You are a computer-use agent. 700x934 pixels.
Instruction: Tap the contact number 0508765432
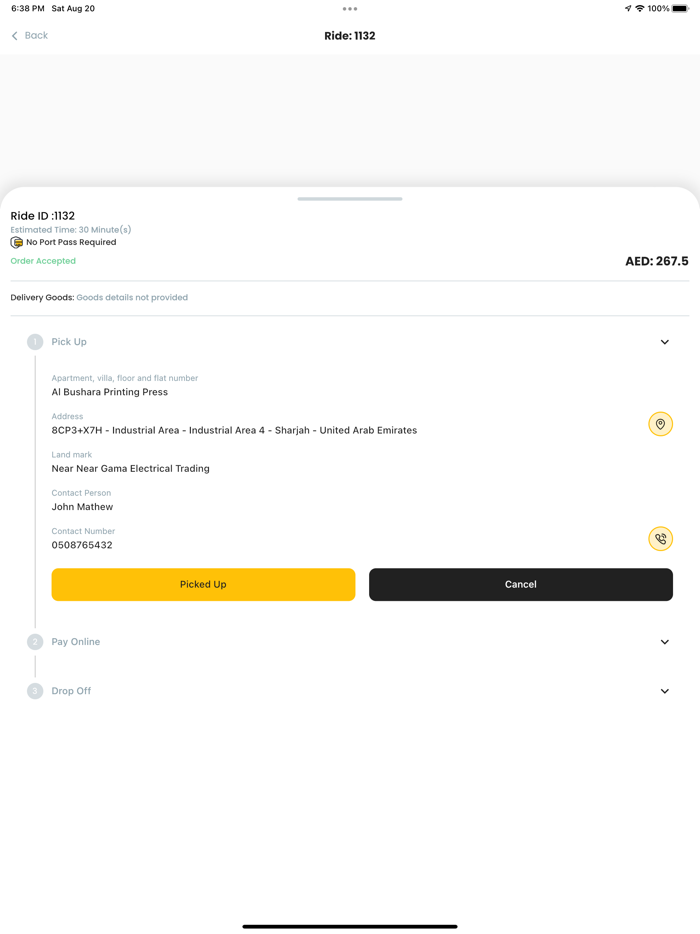coord(80,545)
